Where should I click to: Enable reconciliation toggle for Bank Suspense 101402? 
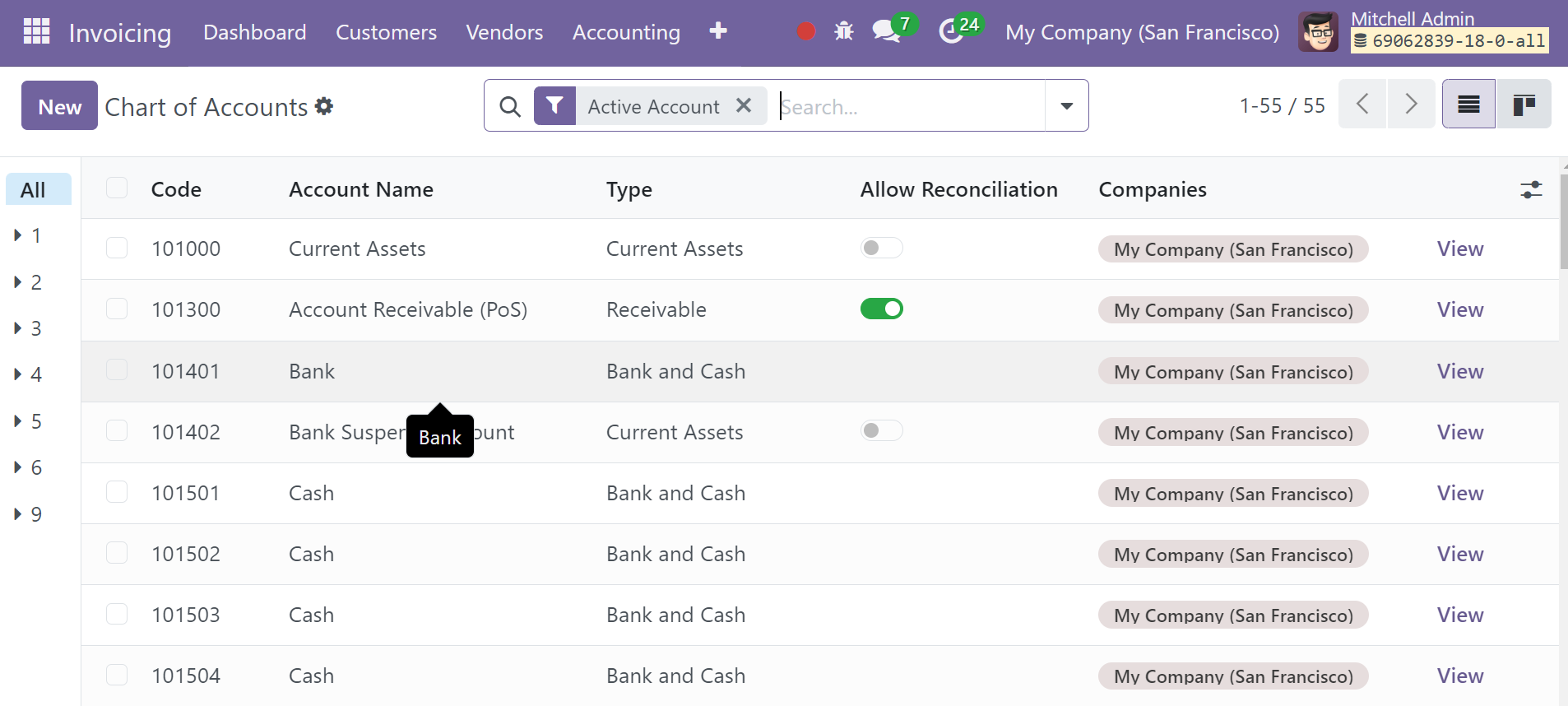pyautogui.click(x=882, y=430)
